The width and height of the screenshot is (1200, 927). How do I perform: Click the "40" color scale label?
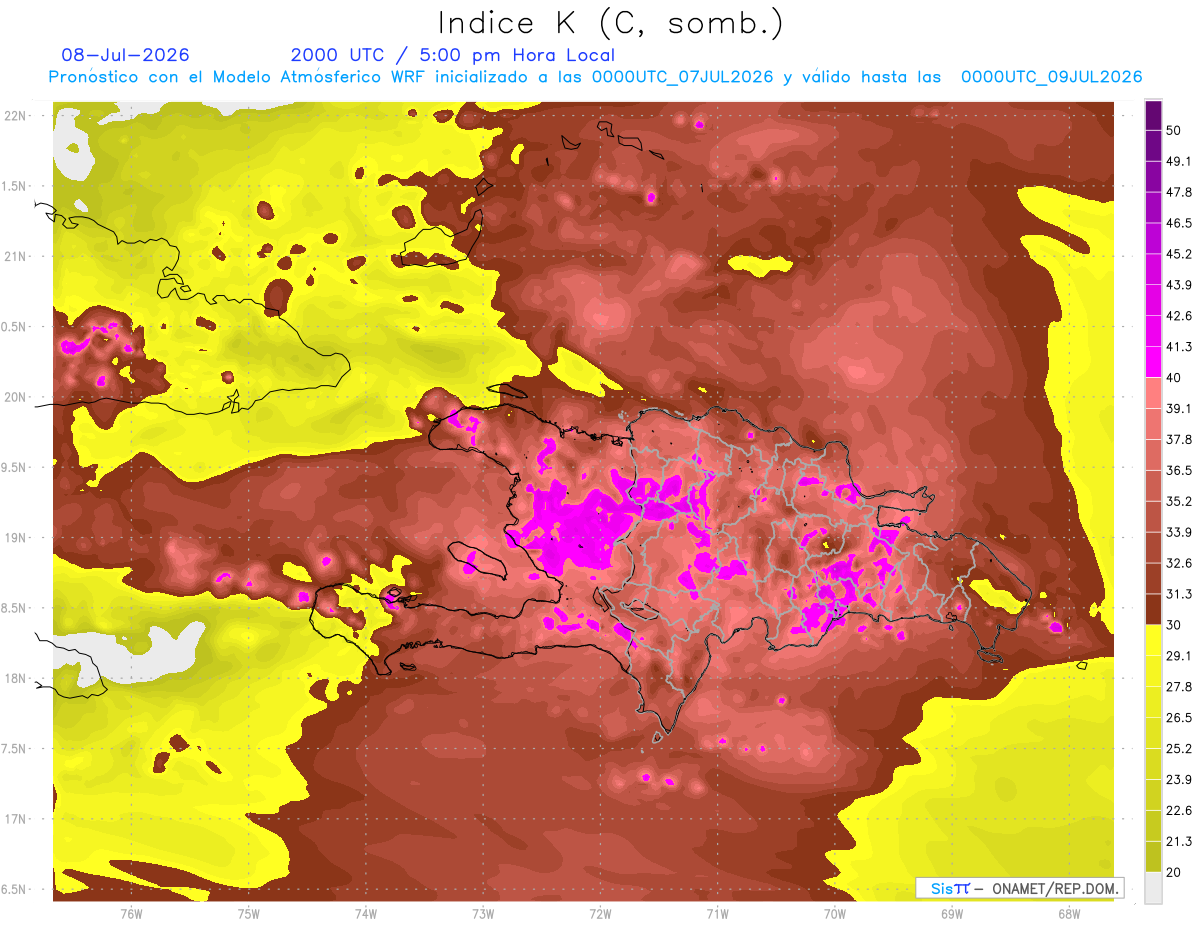coord(1174,378)
